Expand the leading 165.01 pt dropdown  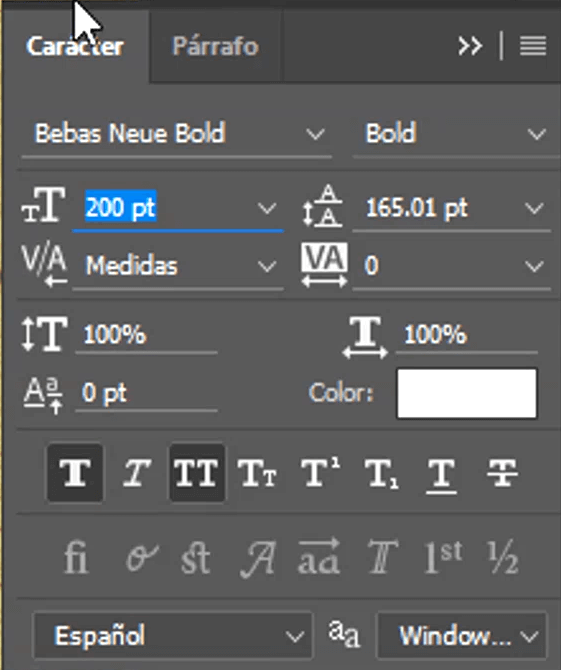(534, 209)
